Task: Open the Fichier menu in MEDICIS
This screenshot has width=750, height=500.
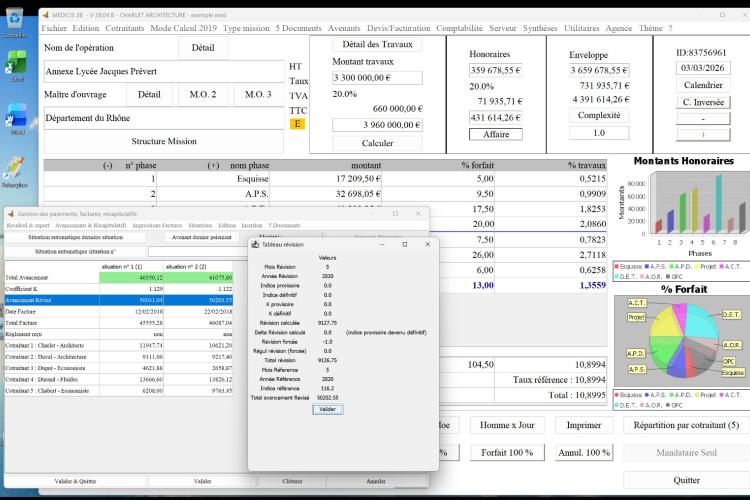Action: tap(54, 28)
